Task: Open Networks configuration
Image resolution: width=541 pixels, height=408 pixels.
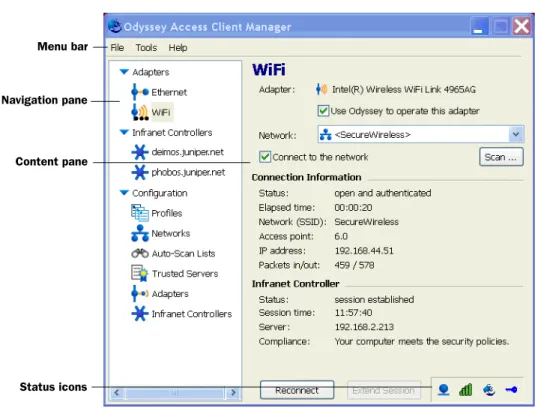Action: (x=171, y=233)
